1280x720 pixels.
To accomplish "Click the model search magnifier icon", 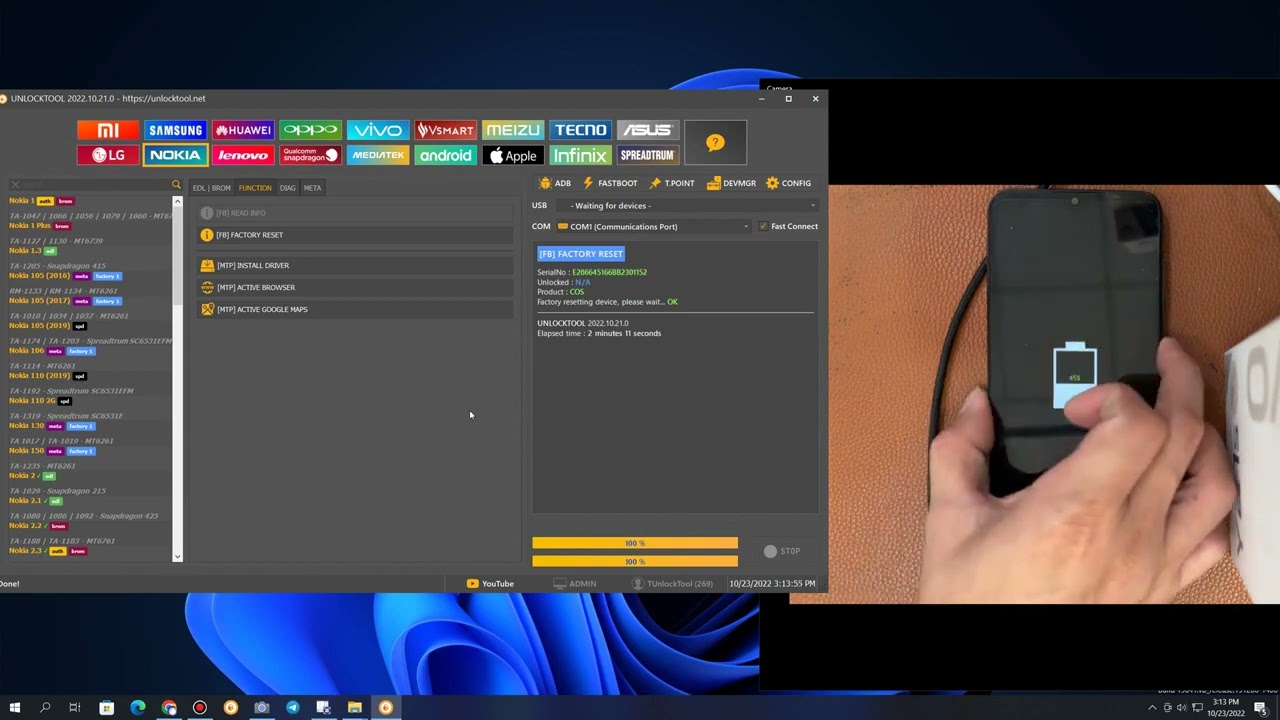I will tap(176, 185).
